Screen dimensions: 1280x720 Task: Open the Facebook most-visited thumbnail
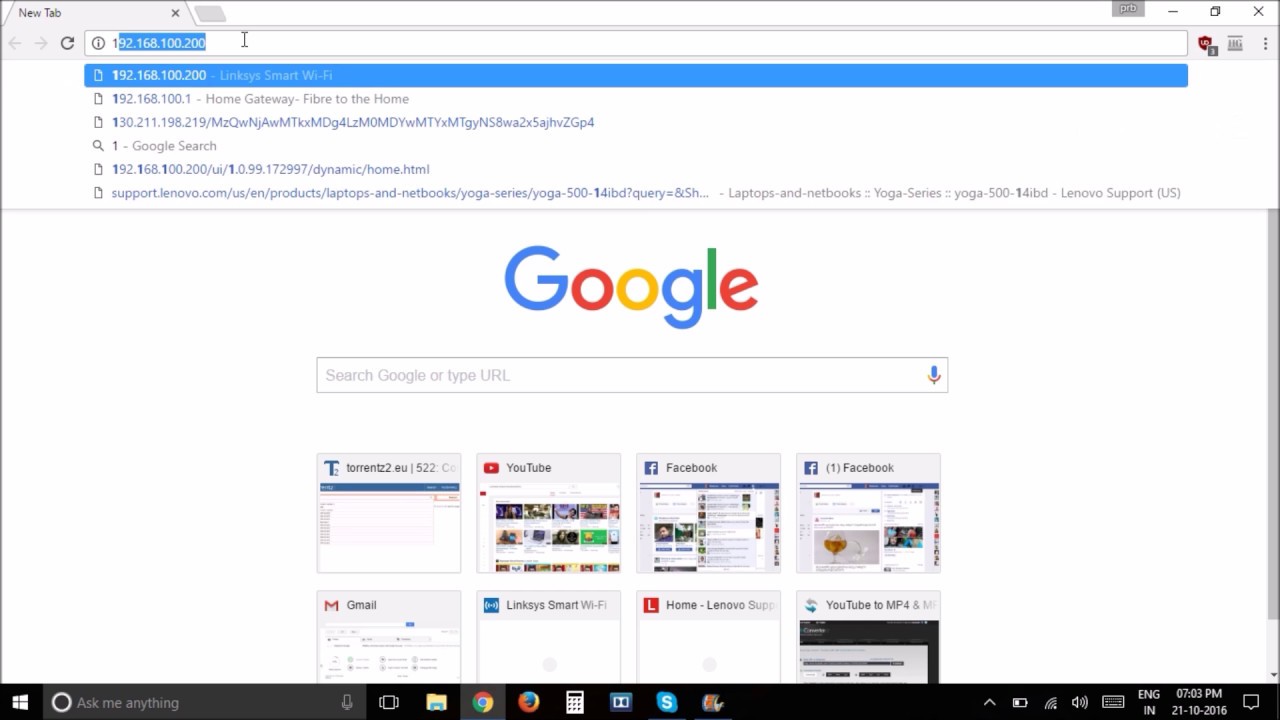point(709,513)
